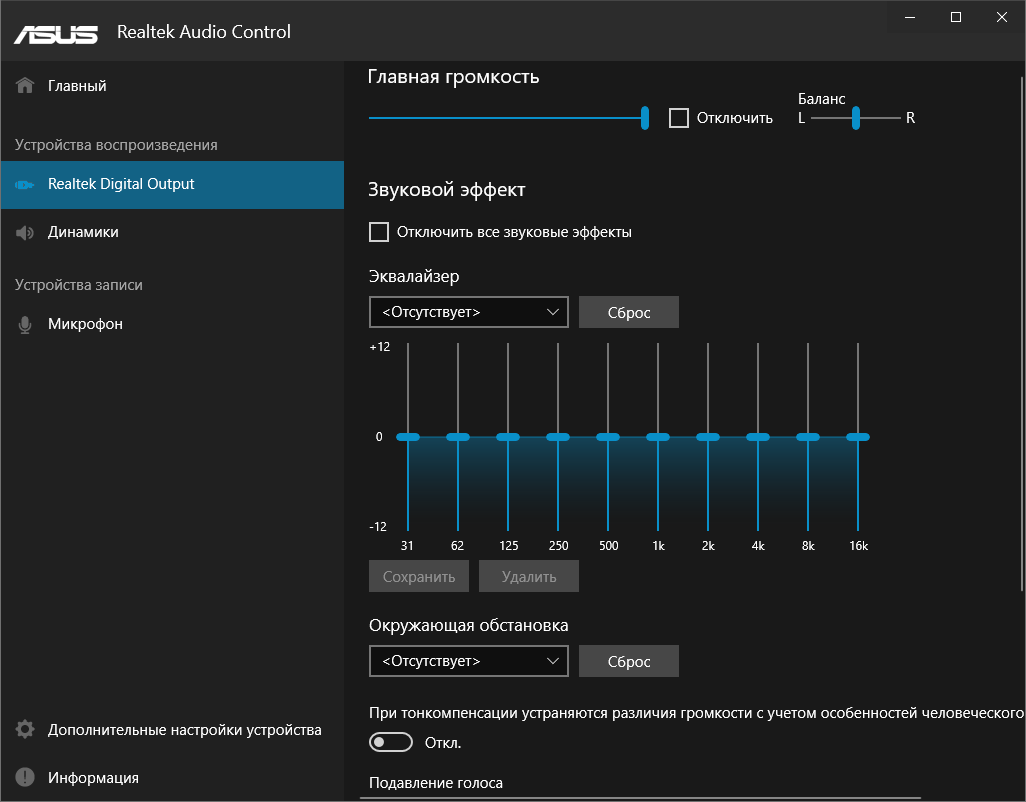
Task: Click the Микрофон microphone icon
Action: coord(23,323)
